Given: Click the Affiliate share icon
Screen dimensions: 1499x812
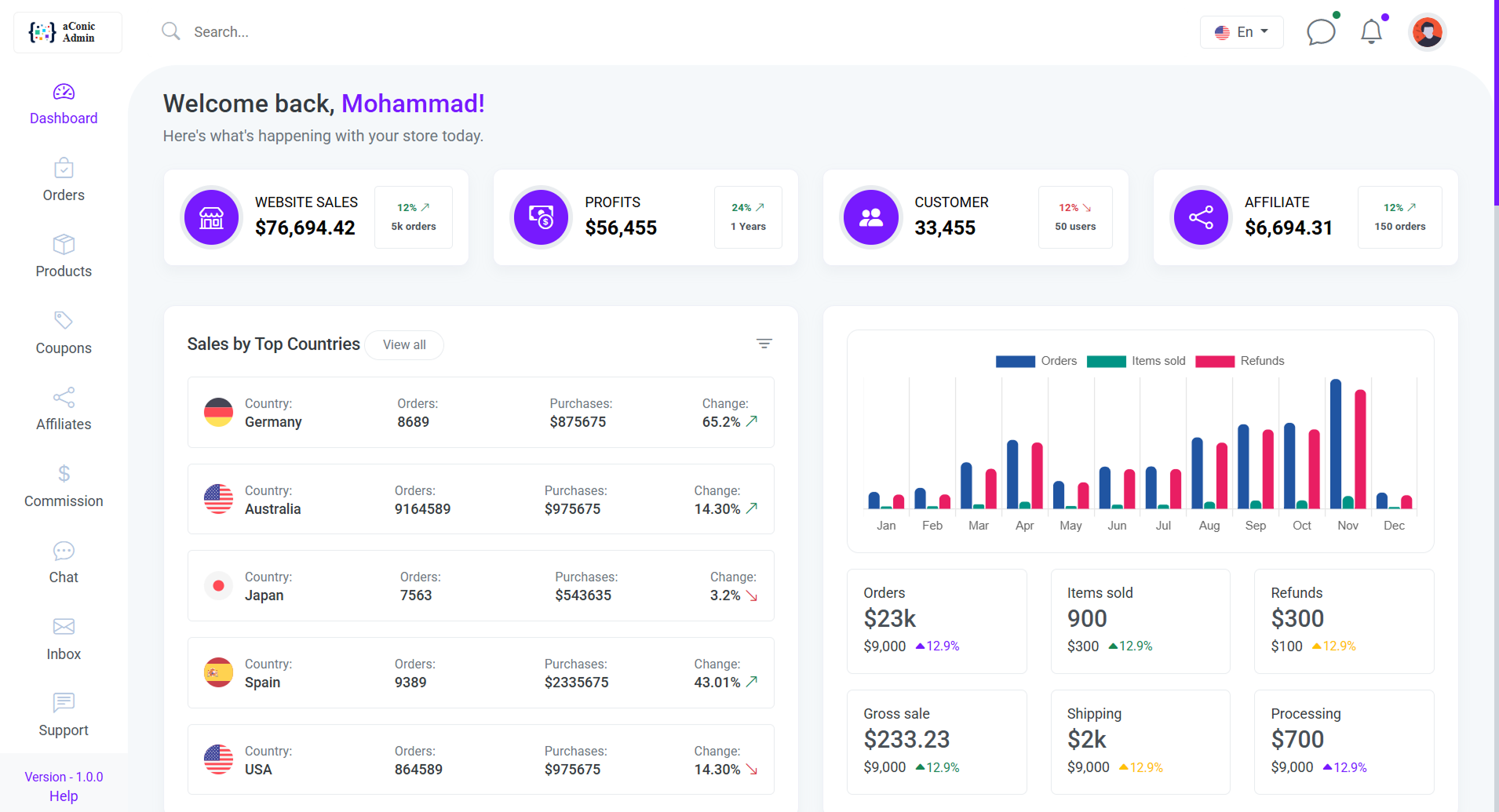Looking at the screenshot, I should [1201, 217].
